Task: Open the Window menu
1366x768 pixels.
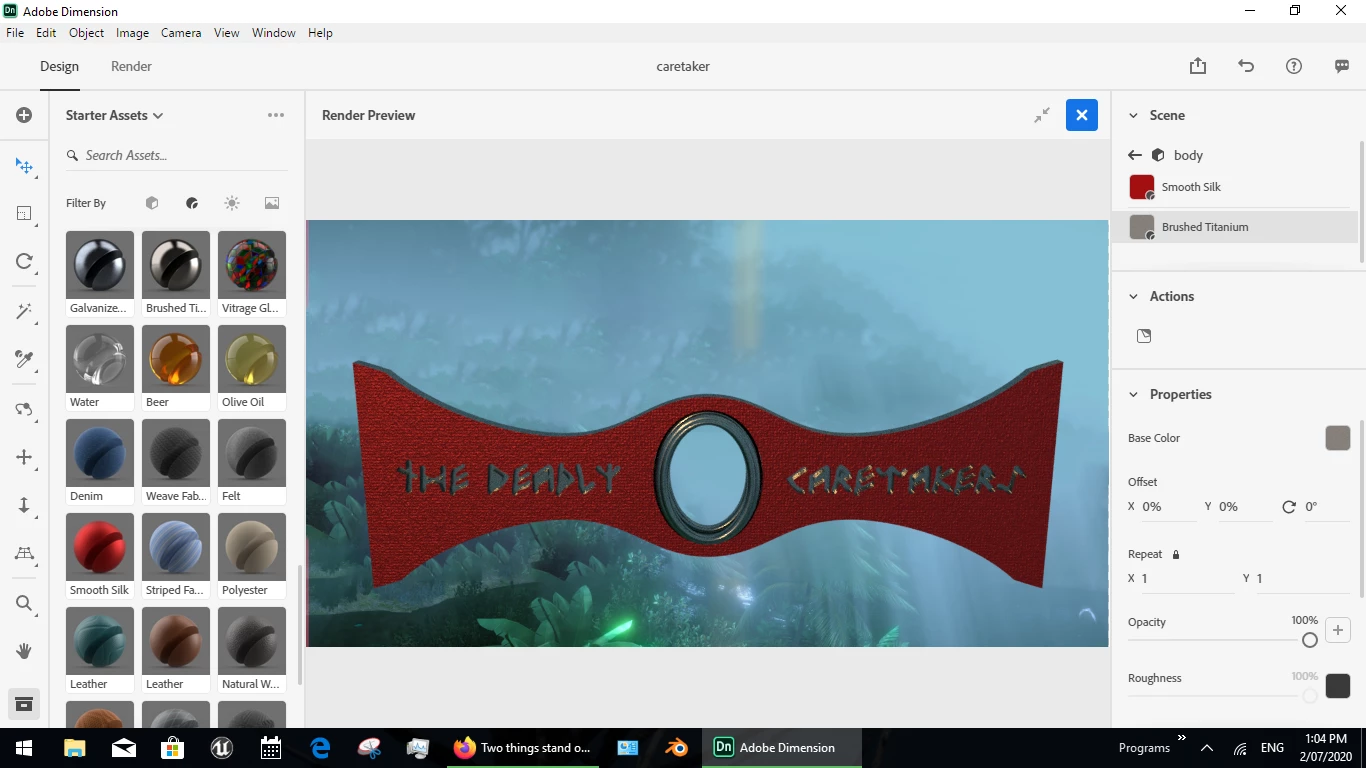Action: coord(274,33)
